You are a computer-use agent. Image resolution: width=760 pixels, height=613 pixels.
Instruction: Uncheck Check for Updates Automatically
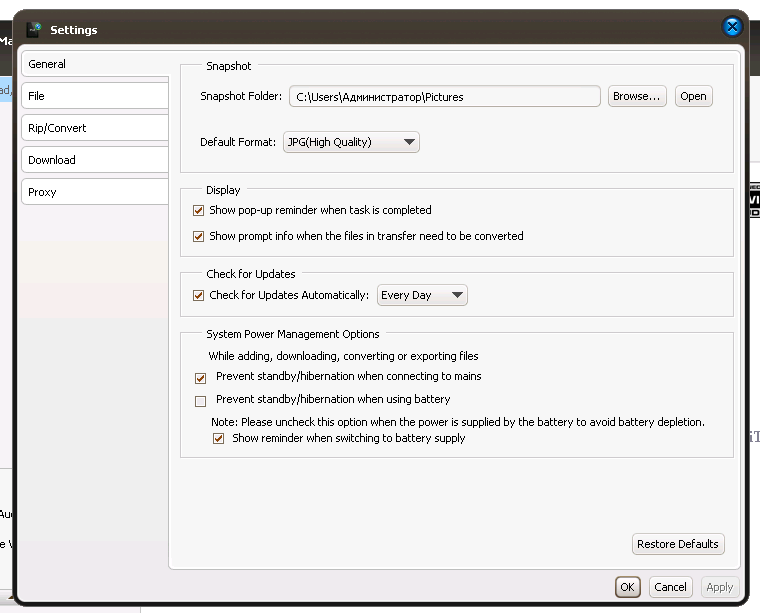click(x=198, y=295)
